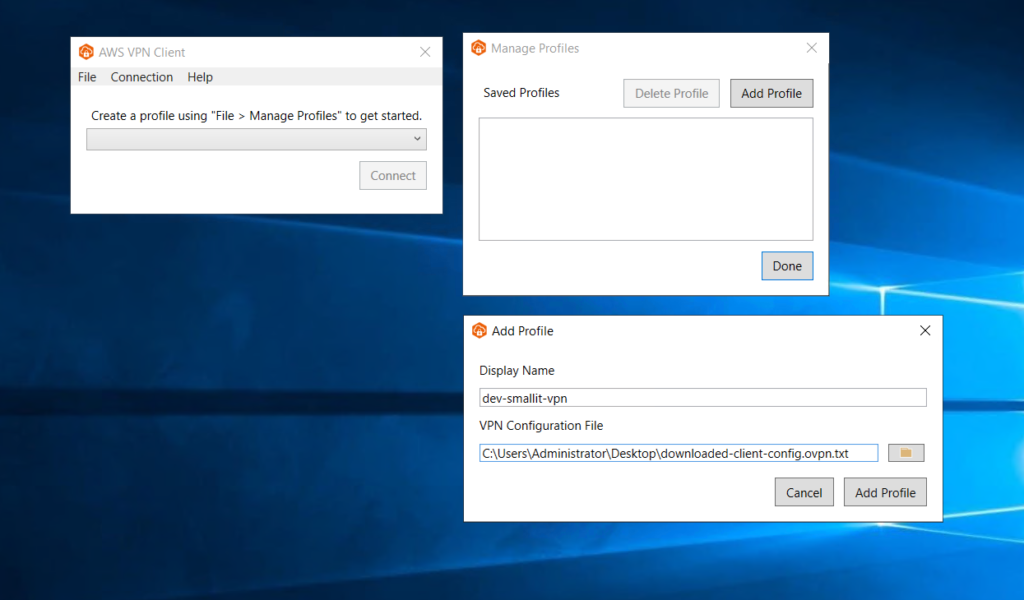The image size is (1024, 600).
Task: Click the Display Name field showing dev-smallit-vpn
Action: [700, 397]
